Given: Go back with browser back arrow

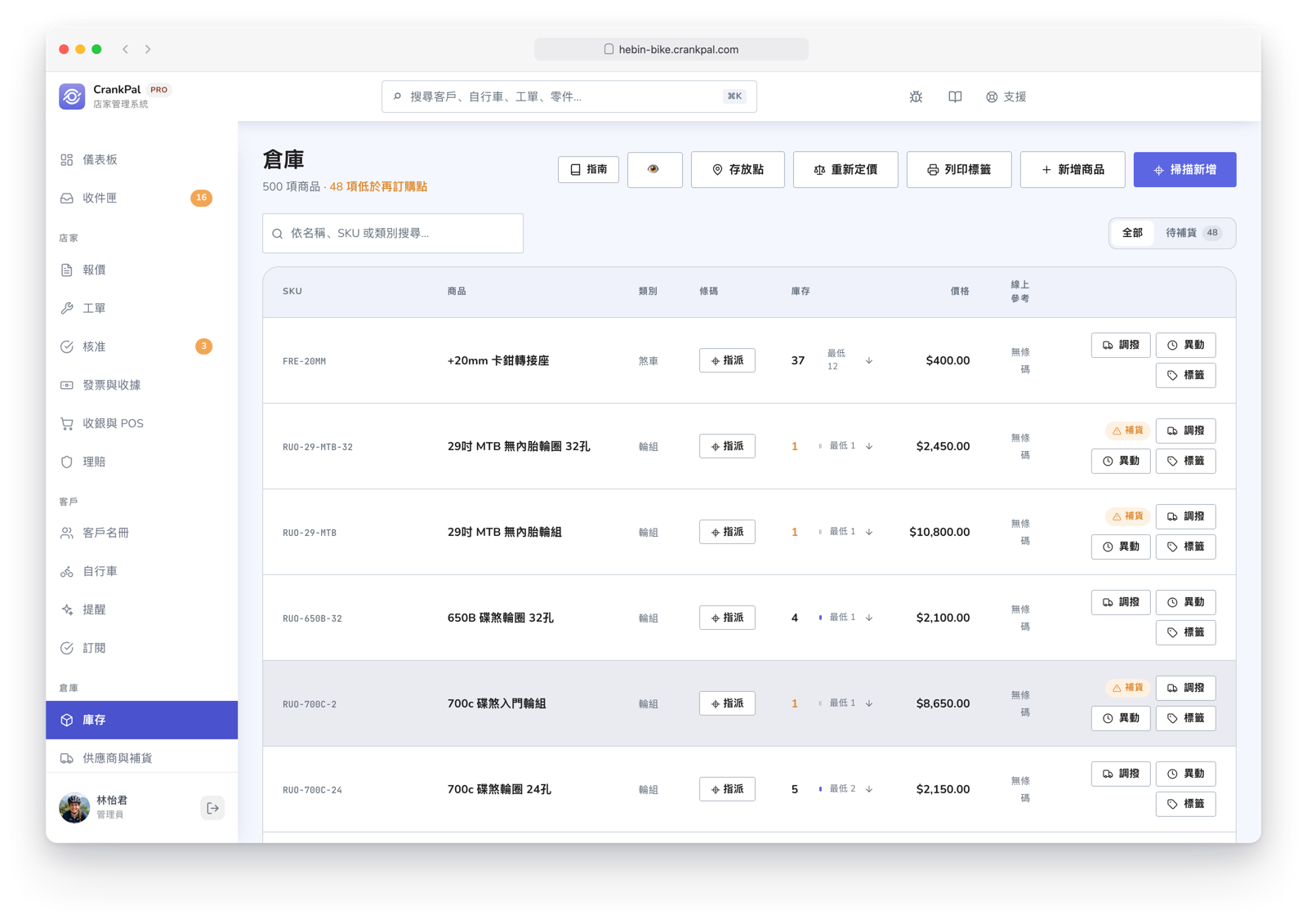Looking at the screenshot, I should (x=126, y=49).
